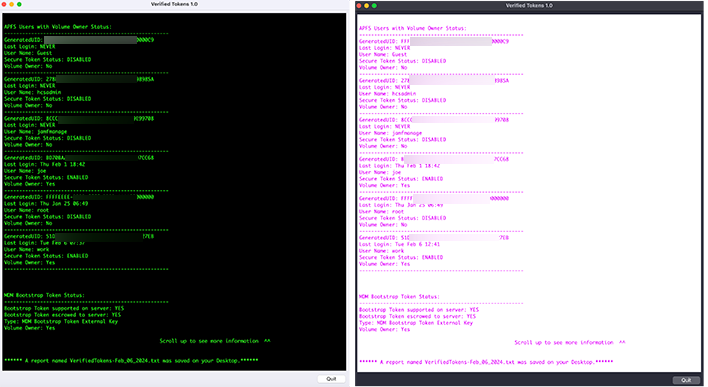
Task: Click magenta Secure Token Status ENABLED under joe
Action: pyautogui.click(x=401, y=179)
